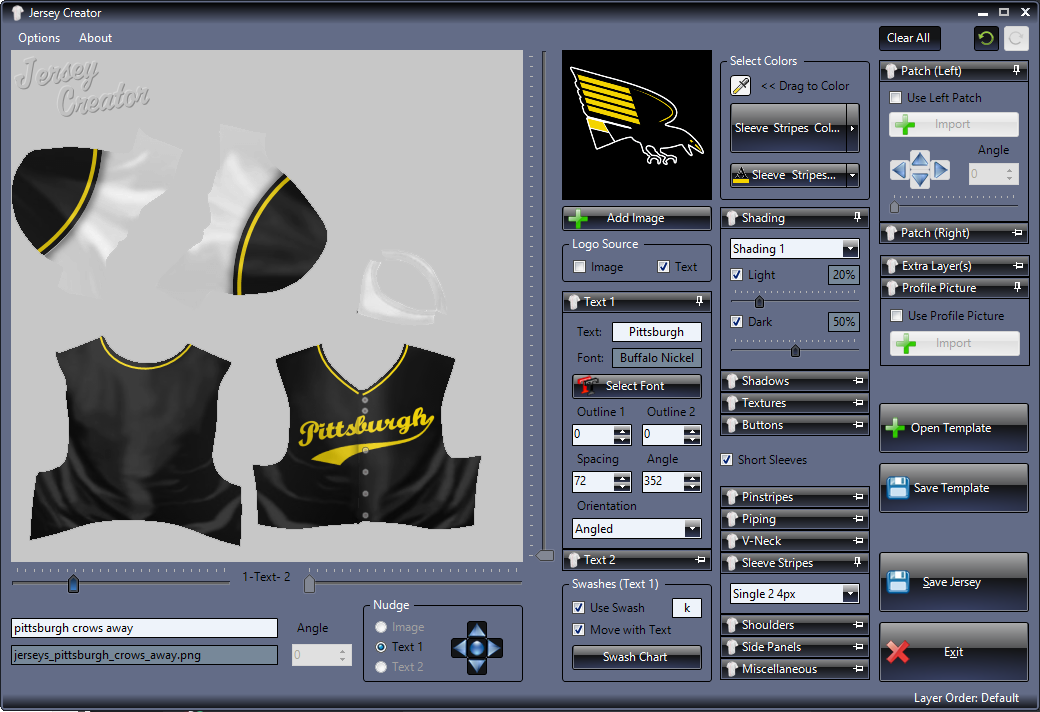Toggle Move with Text checkbox

pyautogui.click(x=578, y=630)
